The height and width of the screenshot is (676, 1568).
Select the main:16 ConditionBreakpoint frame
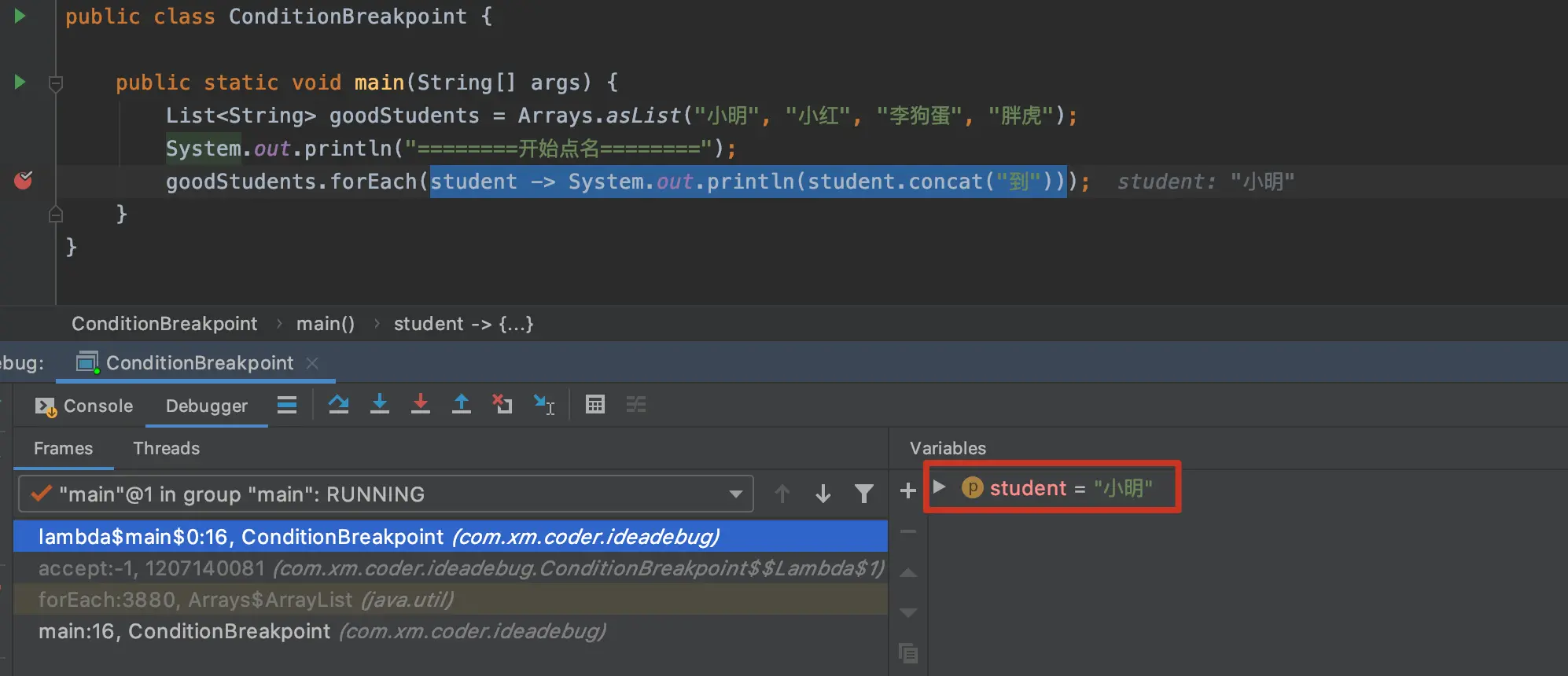451,631
